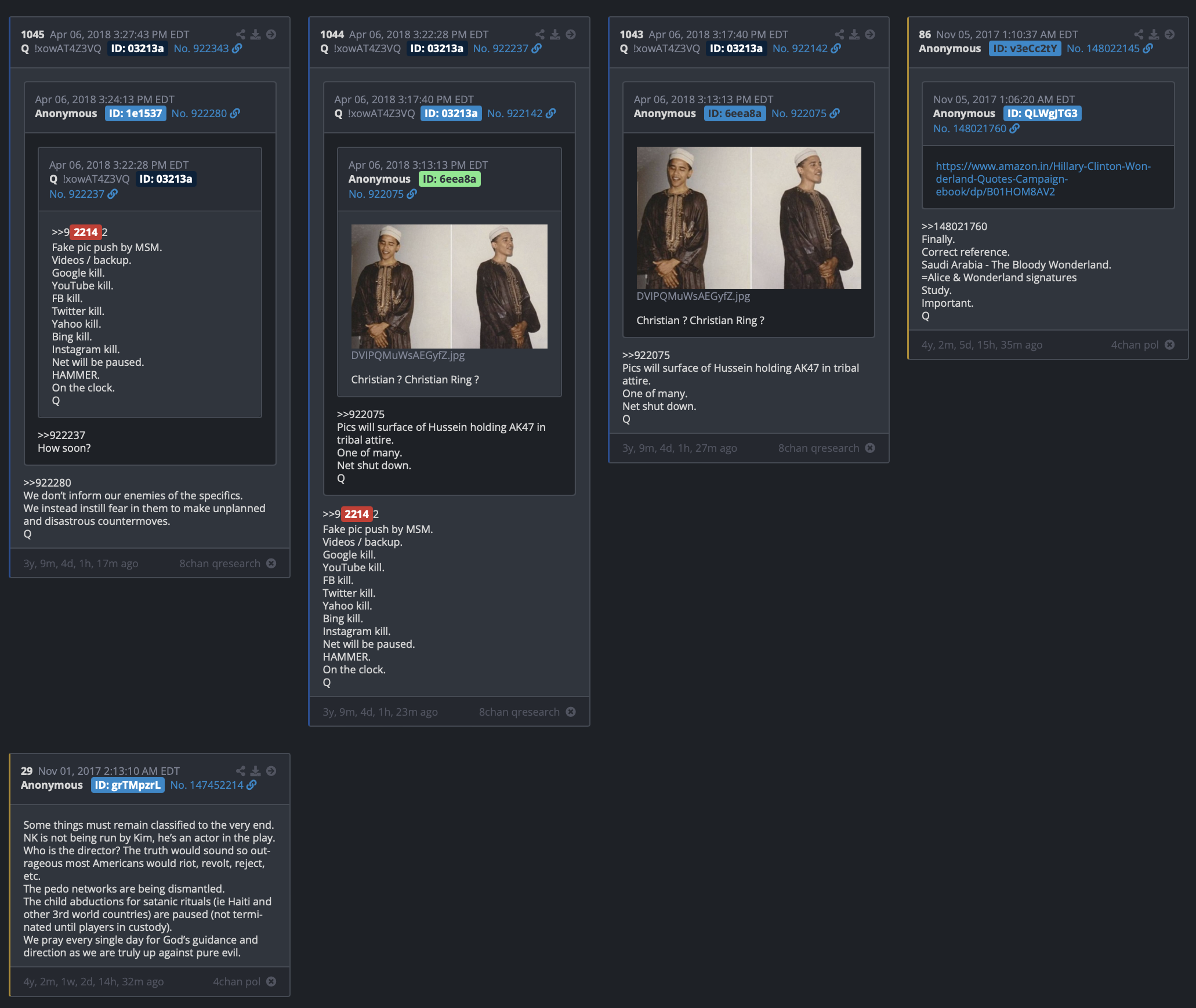
Task: Select ID: QLWgJTG3 badge
Action: (x=1042, y=113)
